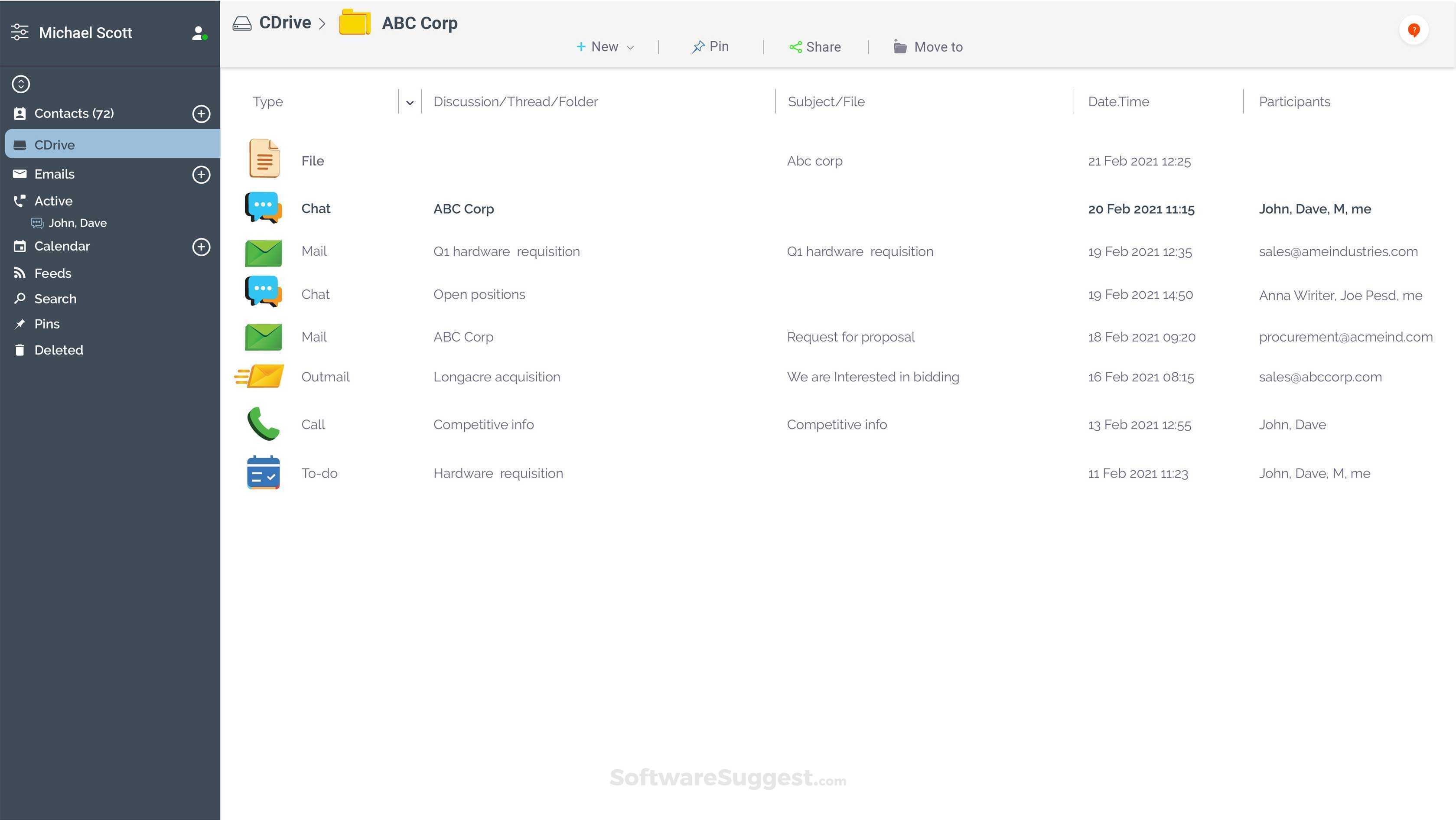This screenshot has width=1456, height=820.
Task: Open Deleted items in sidebar
Action: pos(58,350)
